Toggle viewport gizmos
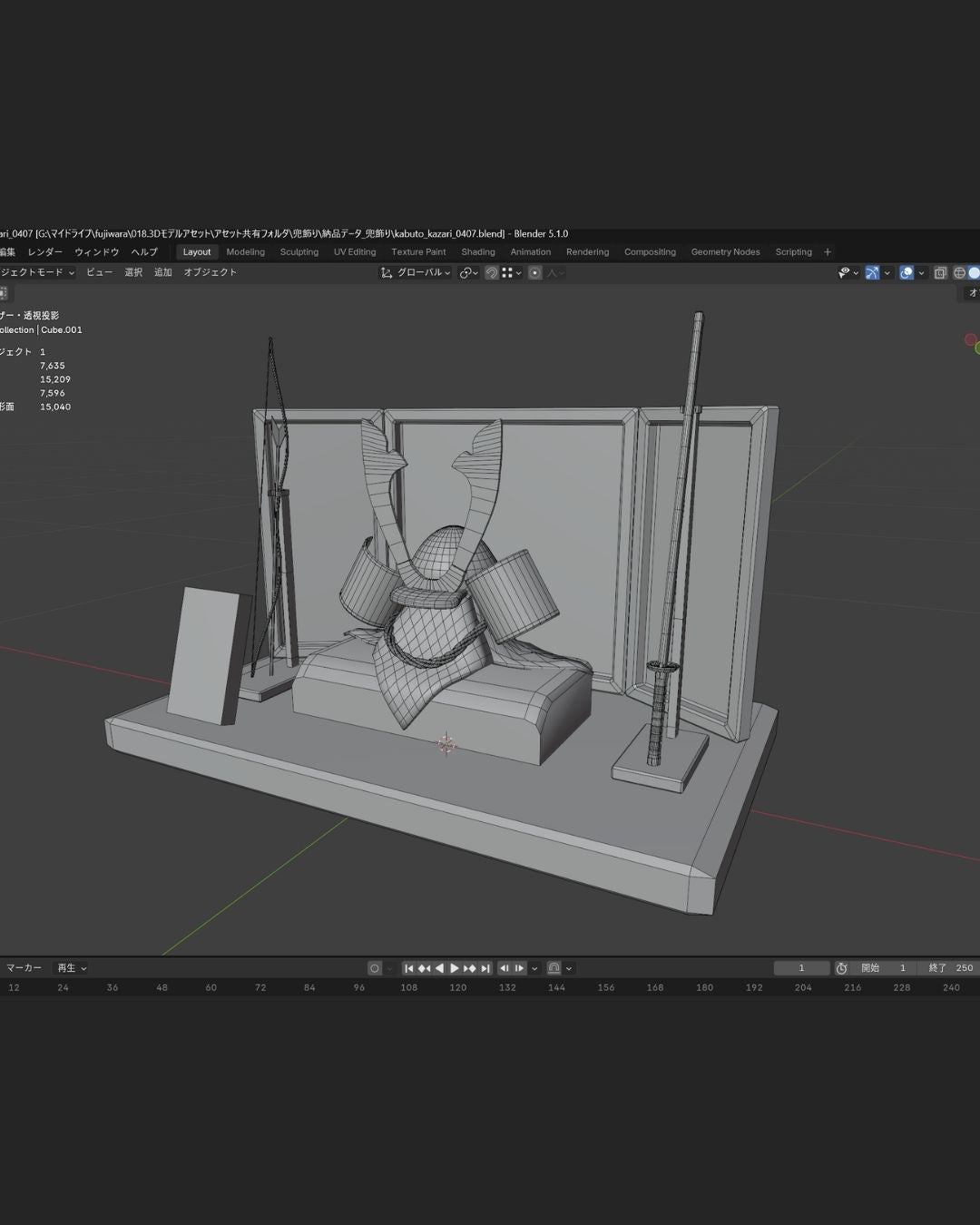Viewport: 980px width, 1225px height. (x=872, y=272)
